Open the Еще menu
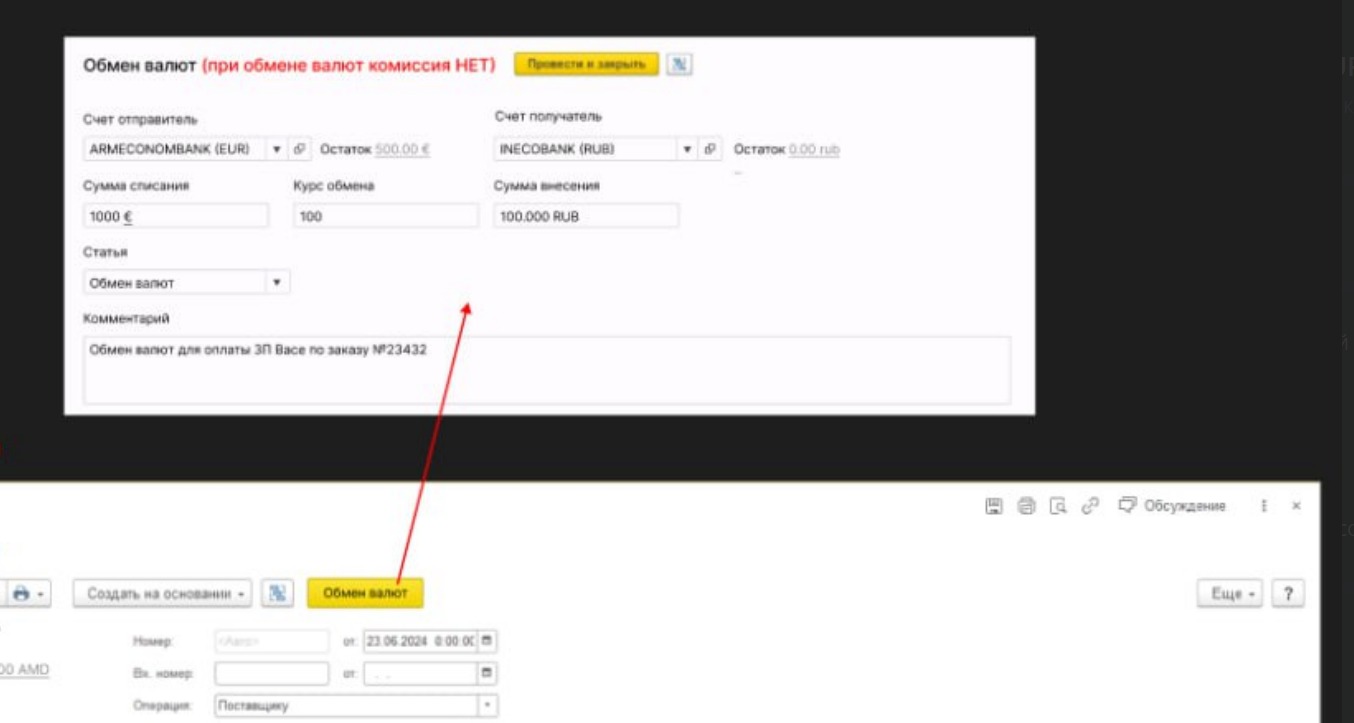Viewport: 1354px width, 723px height. tap(1230, 593)
